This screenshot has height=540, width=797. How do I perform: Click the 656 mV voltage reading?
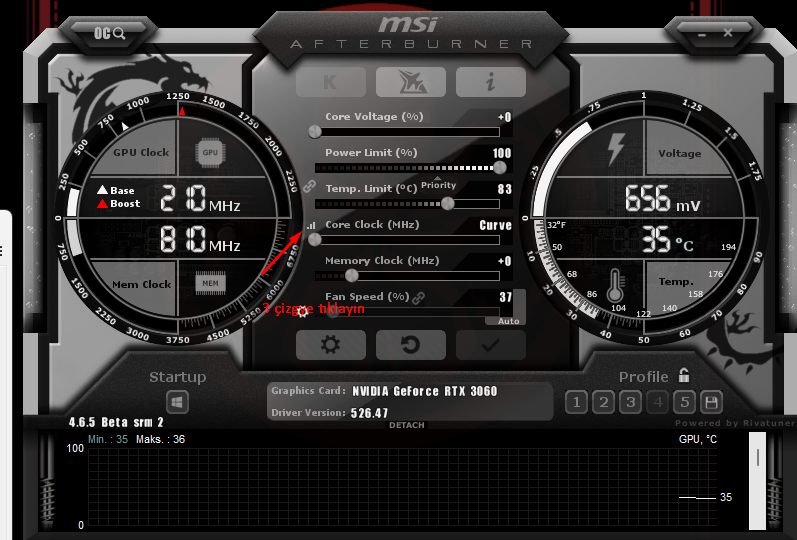tap(663, 199)
